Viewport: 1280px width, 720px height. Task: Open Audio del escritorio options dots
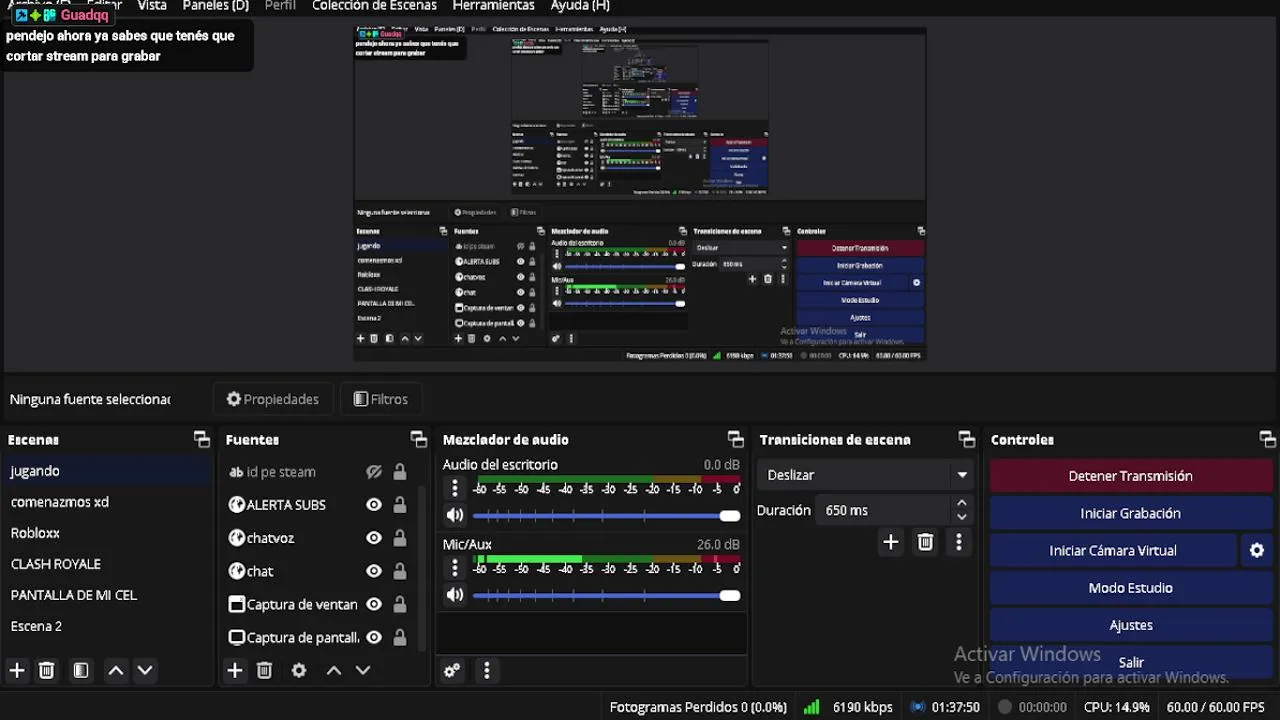tap(455, 488)
